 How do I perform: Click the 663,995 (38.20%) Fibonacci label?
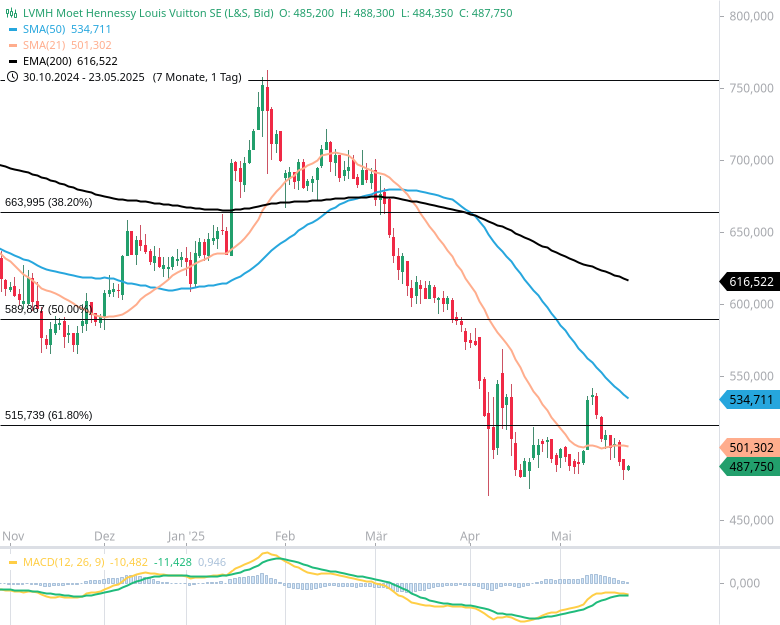coord(49,203)
